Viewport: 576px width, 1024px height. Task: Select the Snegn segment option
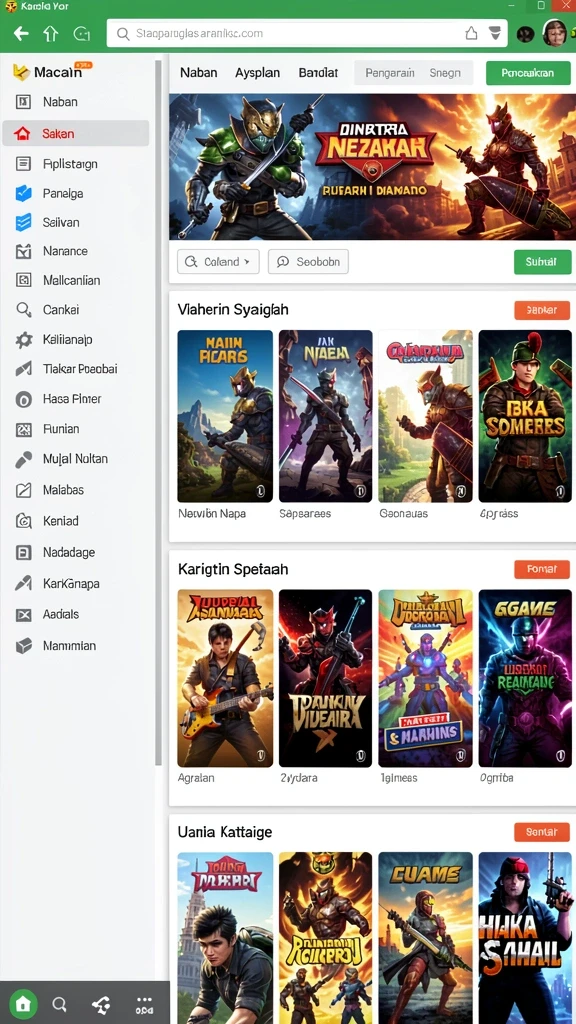[x=445, y=73]
